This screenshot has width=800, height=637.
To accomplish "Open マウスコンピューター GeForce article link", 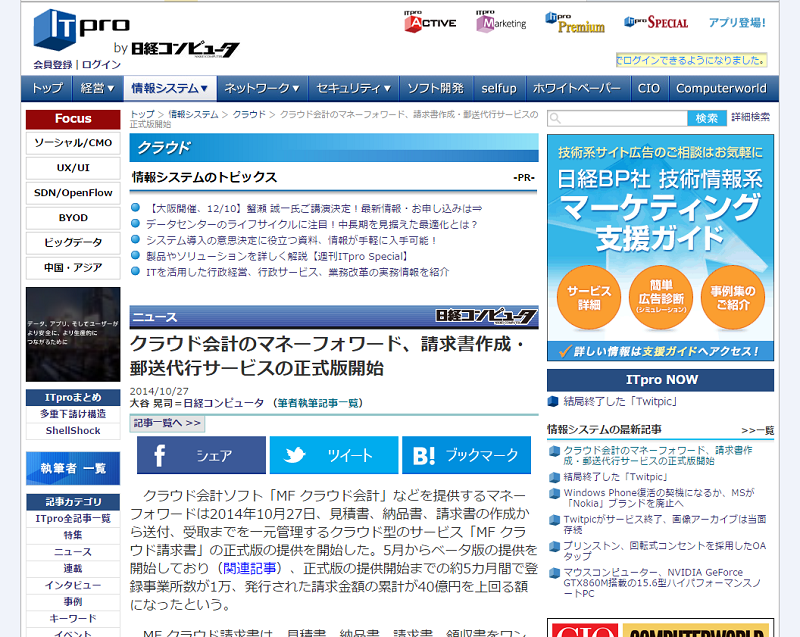I will (x=662, y=583).
